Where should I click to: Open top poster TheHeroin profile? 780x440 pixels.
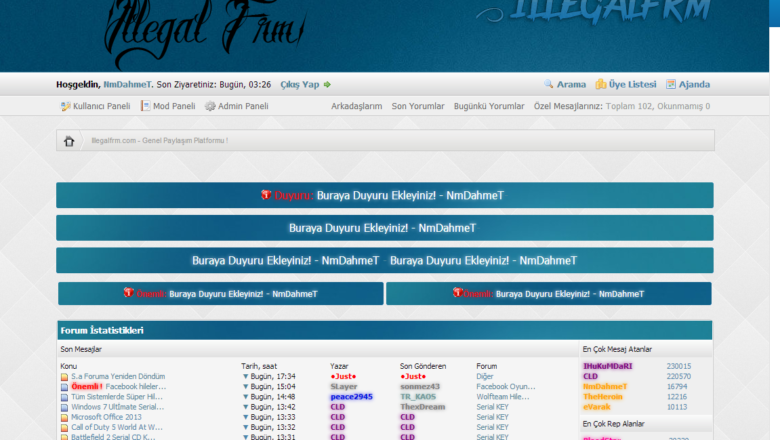602,397
